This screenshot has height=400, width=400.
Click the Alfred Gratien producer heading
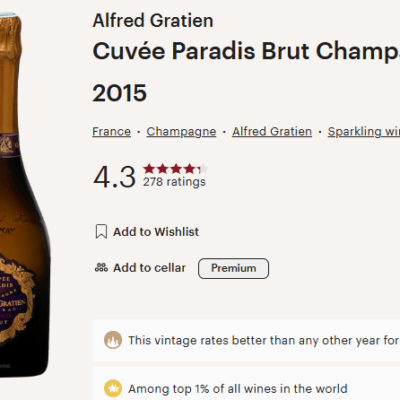click(x=153, y=21)
